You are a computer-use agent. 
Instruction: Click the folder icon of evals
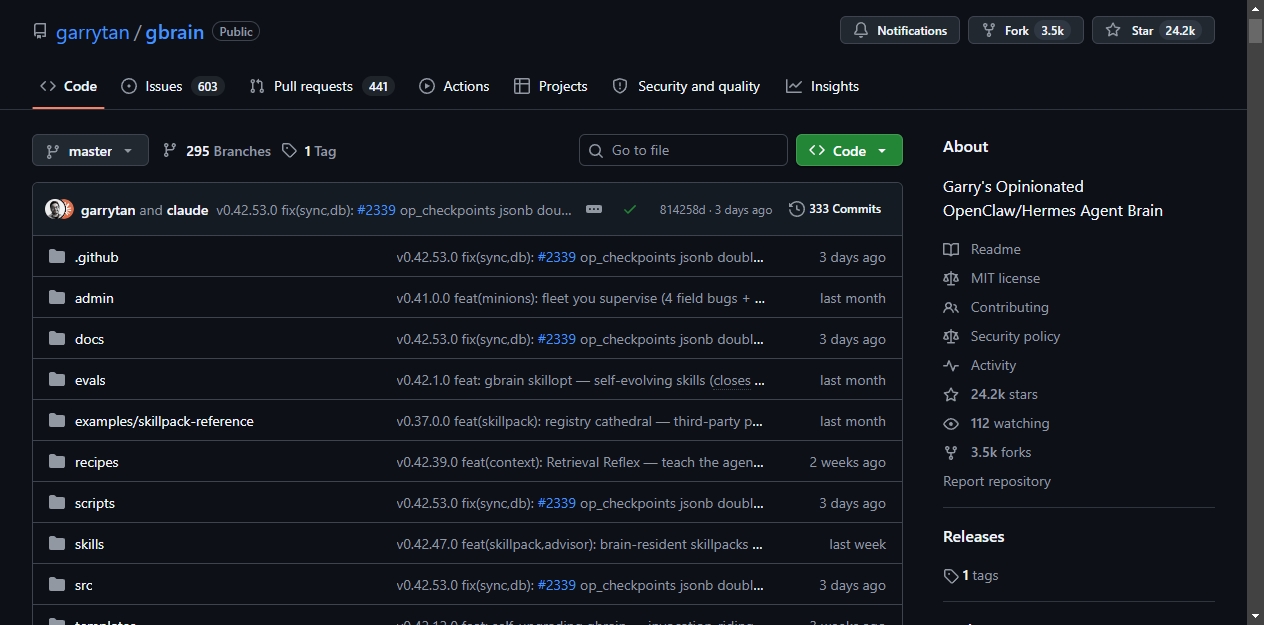57,380
